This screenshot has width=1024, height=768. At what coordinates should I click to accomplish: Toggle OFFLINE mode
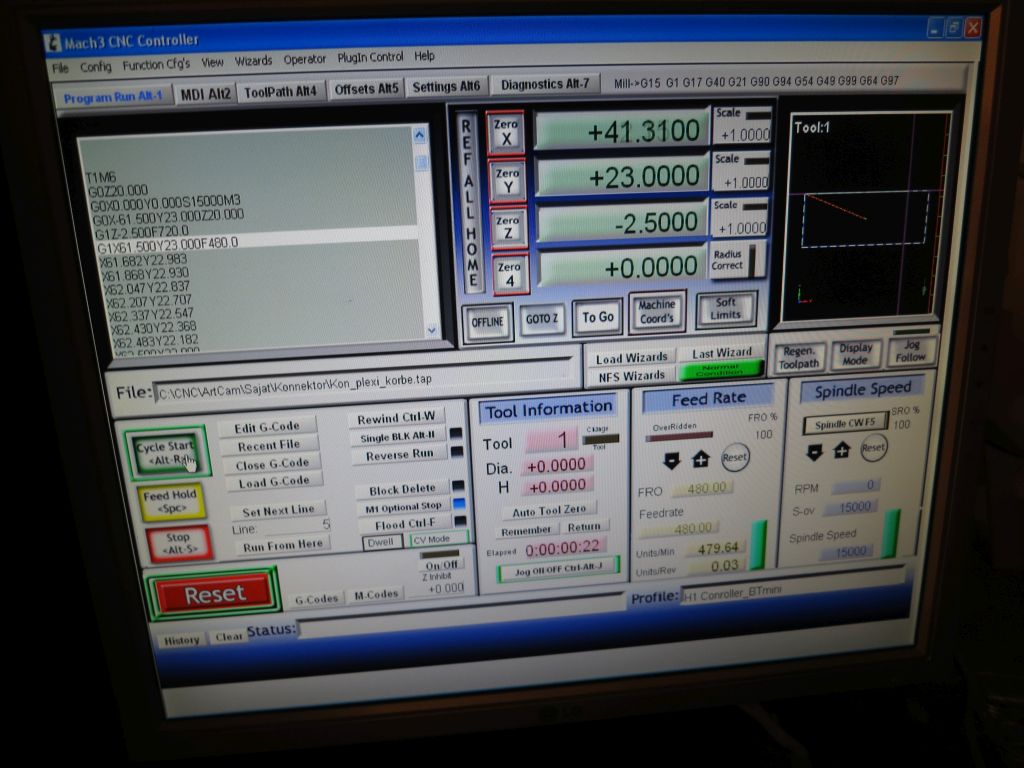click(x=488, y=322)
